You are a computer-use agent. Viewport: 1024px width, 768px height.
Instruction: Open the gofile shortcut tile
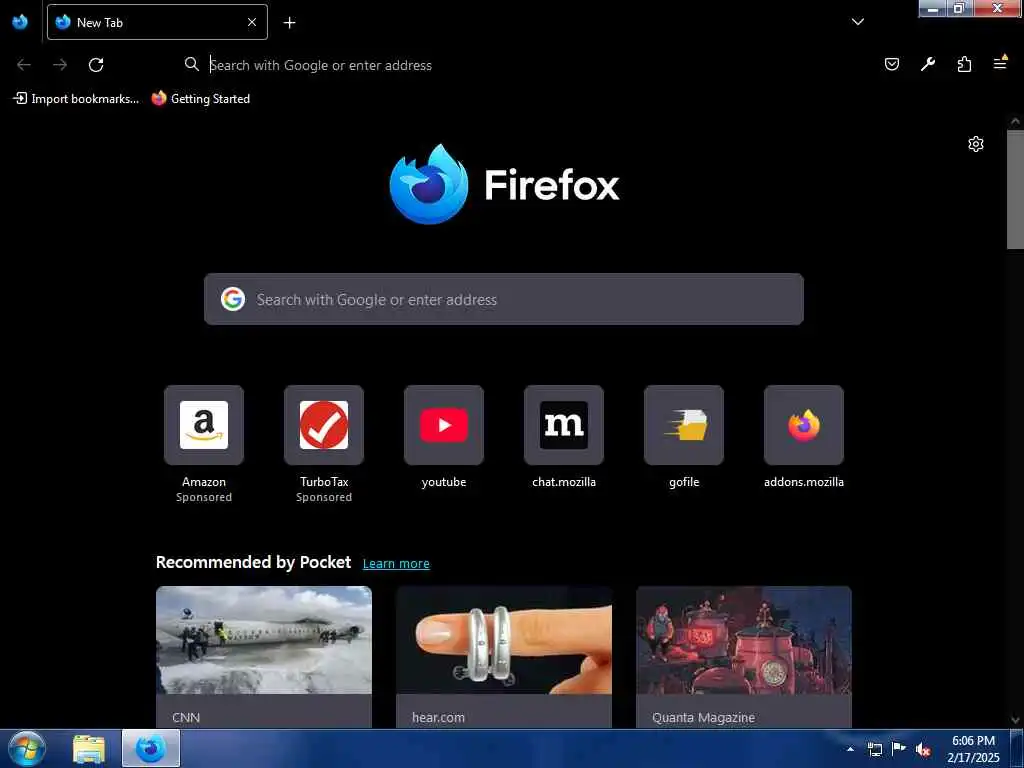[684, 425]
